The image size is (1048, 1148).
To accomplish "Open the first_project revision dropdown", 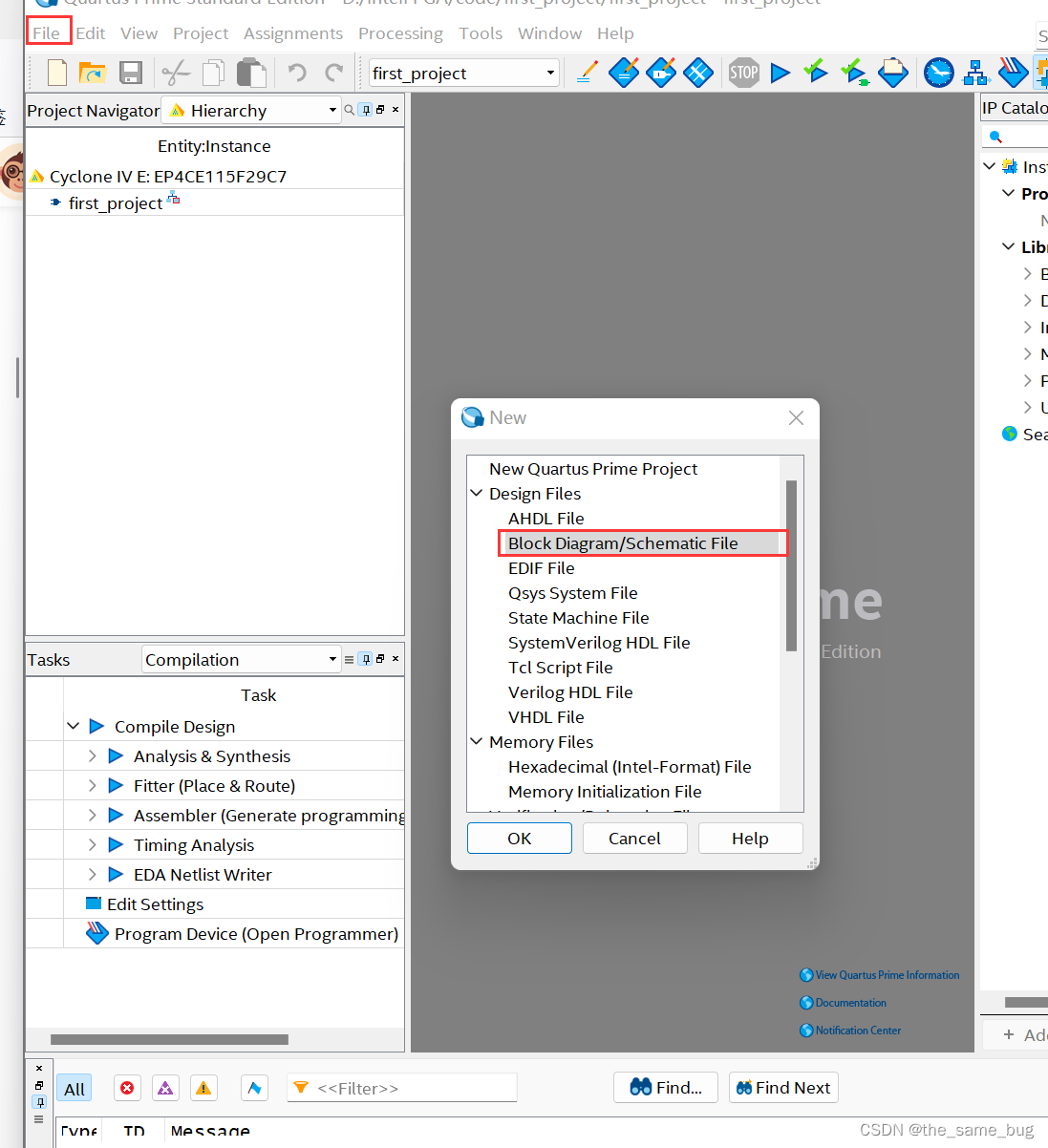I will pos(550,73).
